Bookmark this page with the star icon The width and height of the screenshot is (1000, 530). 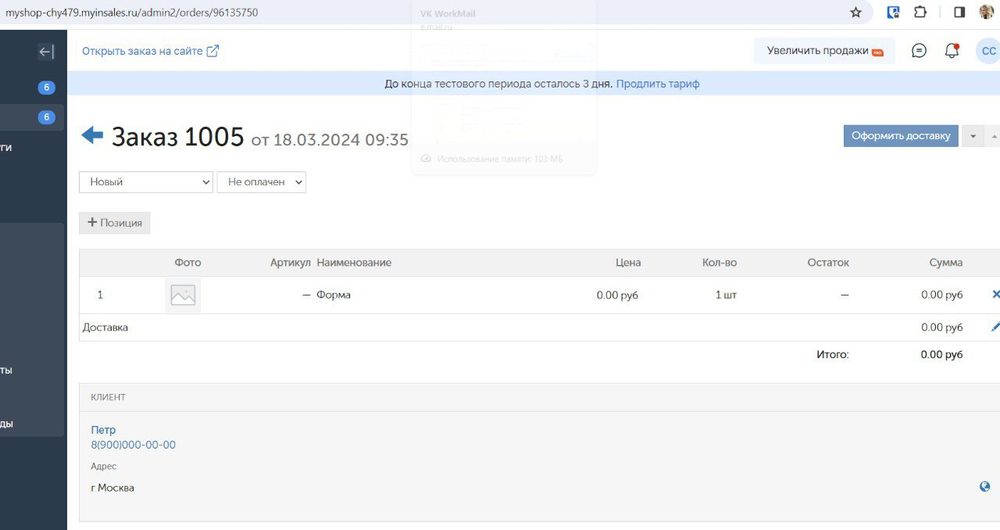tap(856, 13)
